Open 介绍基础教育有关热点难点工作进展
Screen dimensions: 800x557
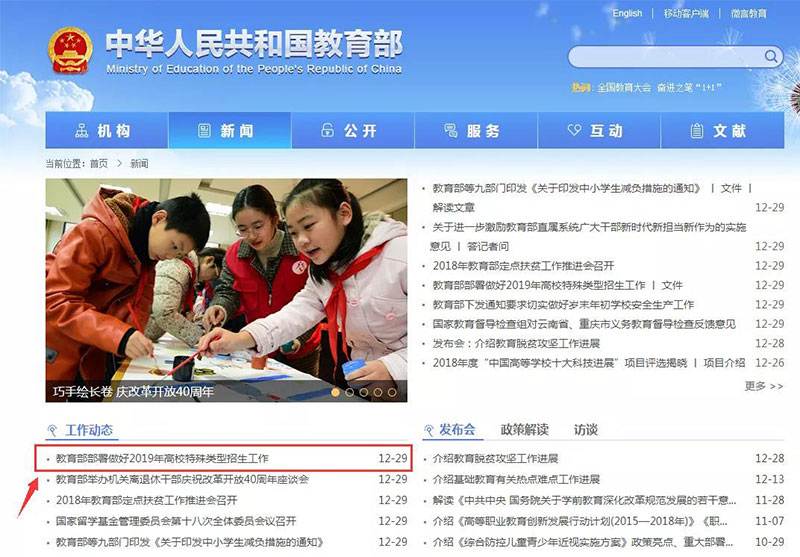click(x=516, y=479)
